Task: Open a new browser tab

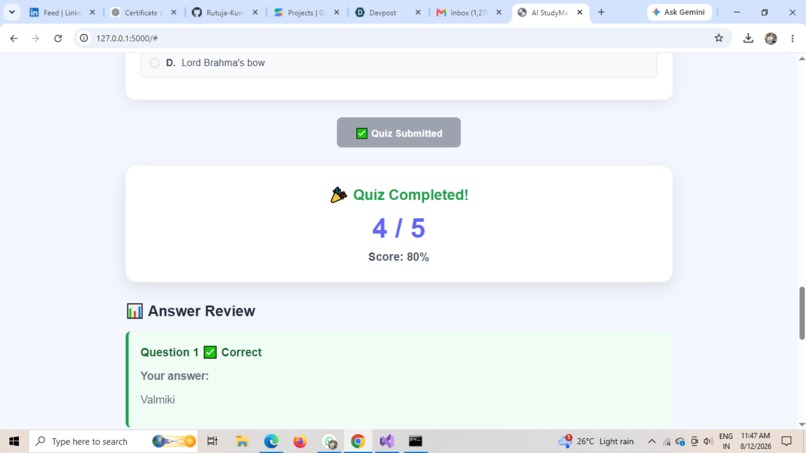Action: (601, 12)
